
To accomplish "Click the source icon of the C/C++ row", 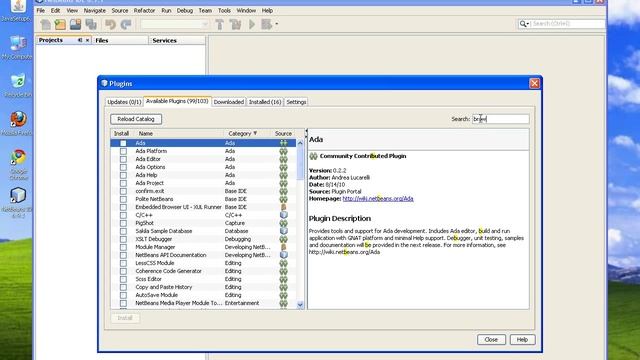I will (x=283, y=215).
